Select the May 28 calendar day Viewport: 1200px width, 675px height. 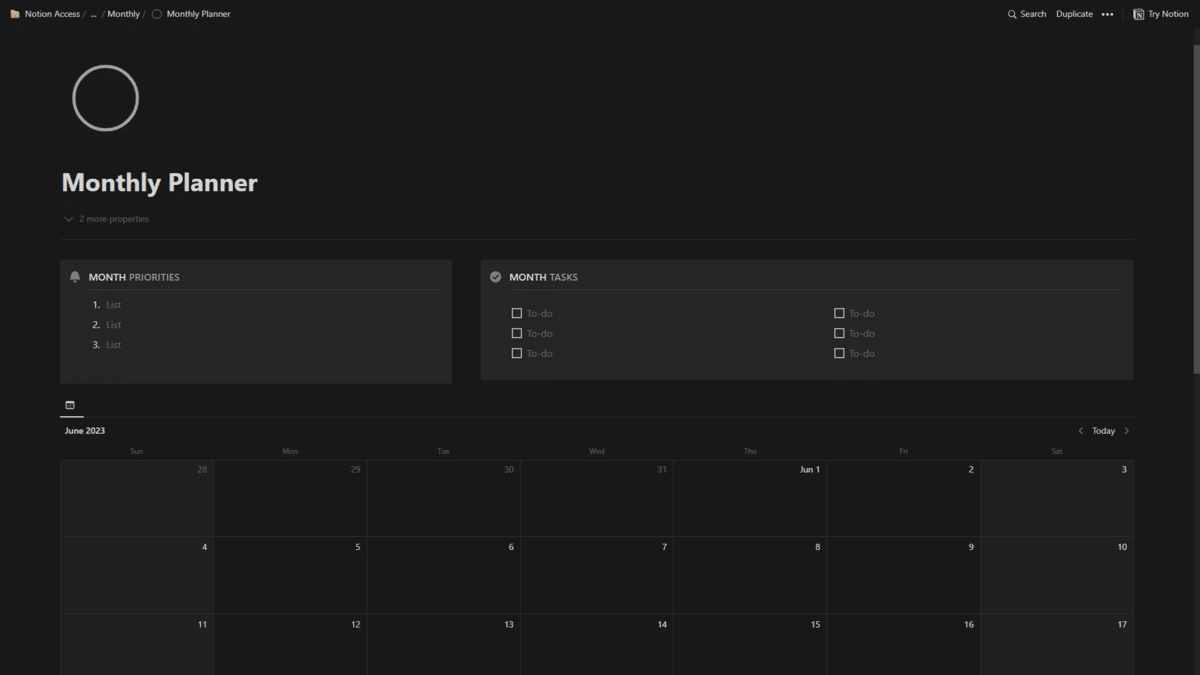pos(137,499)
